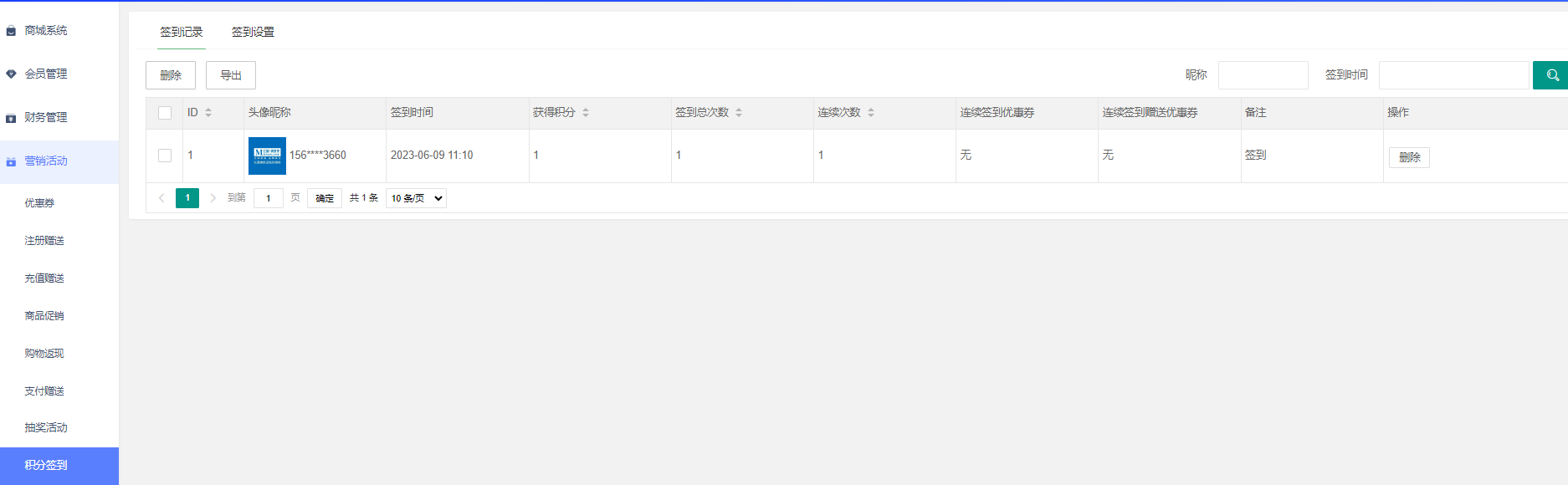Collapse the 营销活动 menu

coord(59,161)
